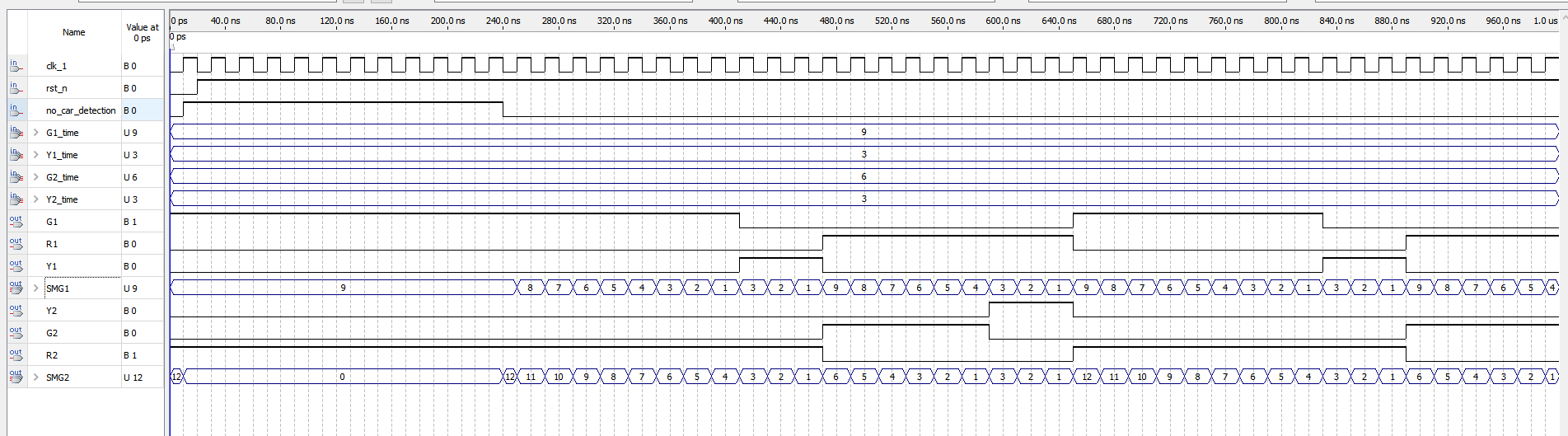Click the output pin icon for R1
The height and width of the screenshot is (436, 1568).
point(16,243)
